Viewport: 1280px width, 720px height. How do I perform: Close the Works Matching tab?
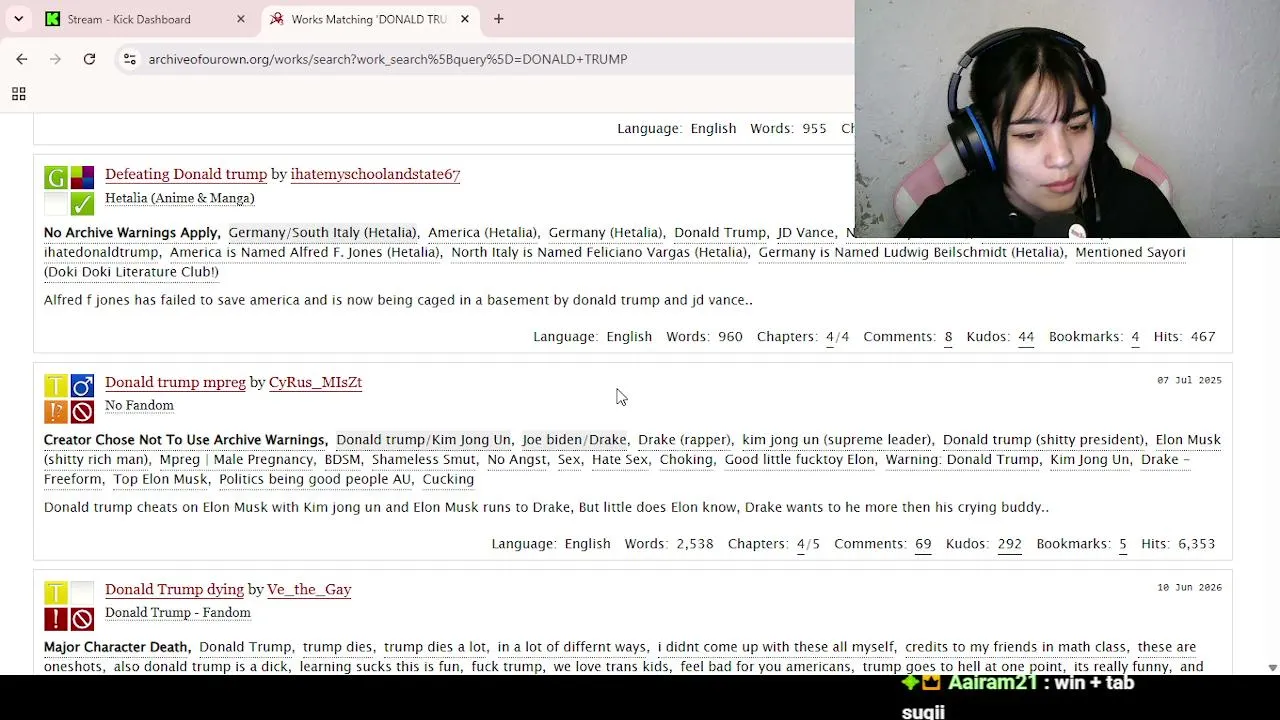click(465, 19)
